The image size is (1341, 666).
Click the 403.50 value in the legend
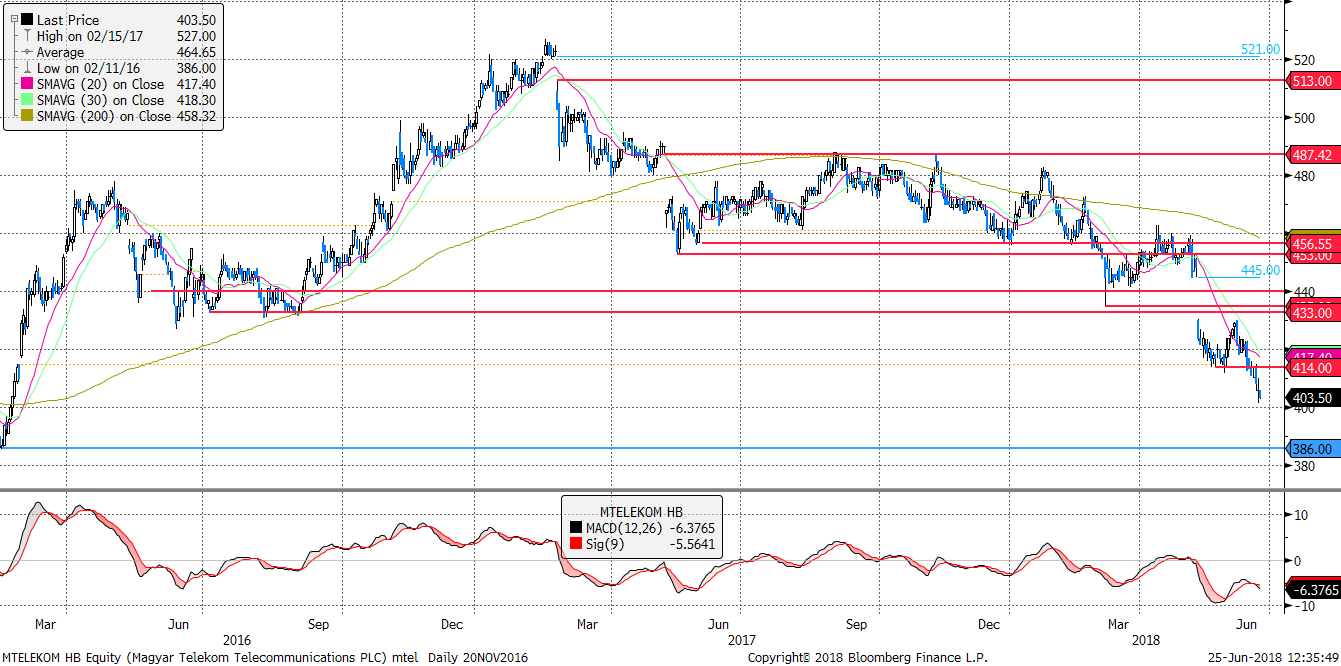pos(197,19)
